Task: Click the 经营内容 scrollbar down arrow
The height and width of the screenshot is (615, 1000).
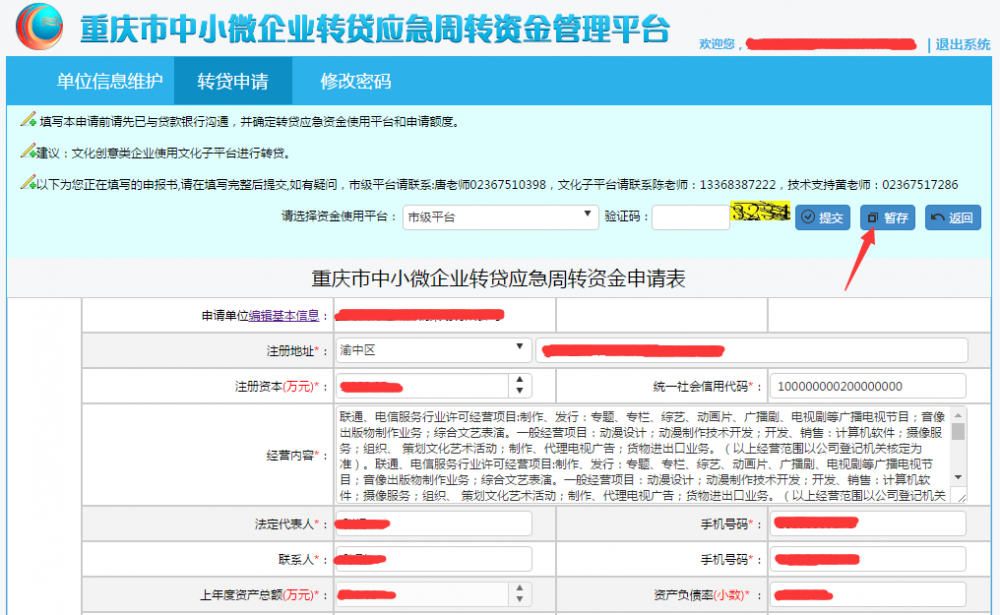Action: [958, 478]
